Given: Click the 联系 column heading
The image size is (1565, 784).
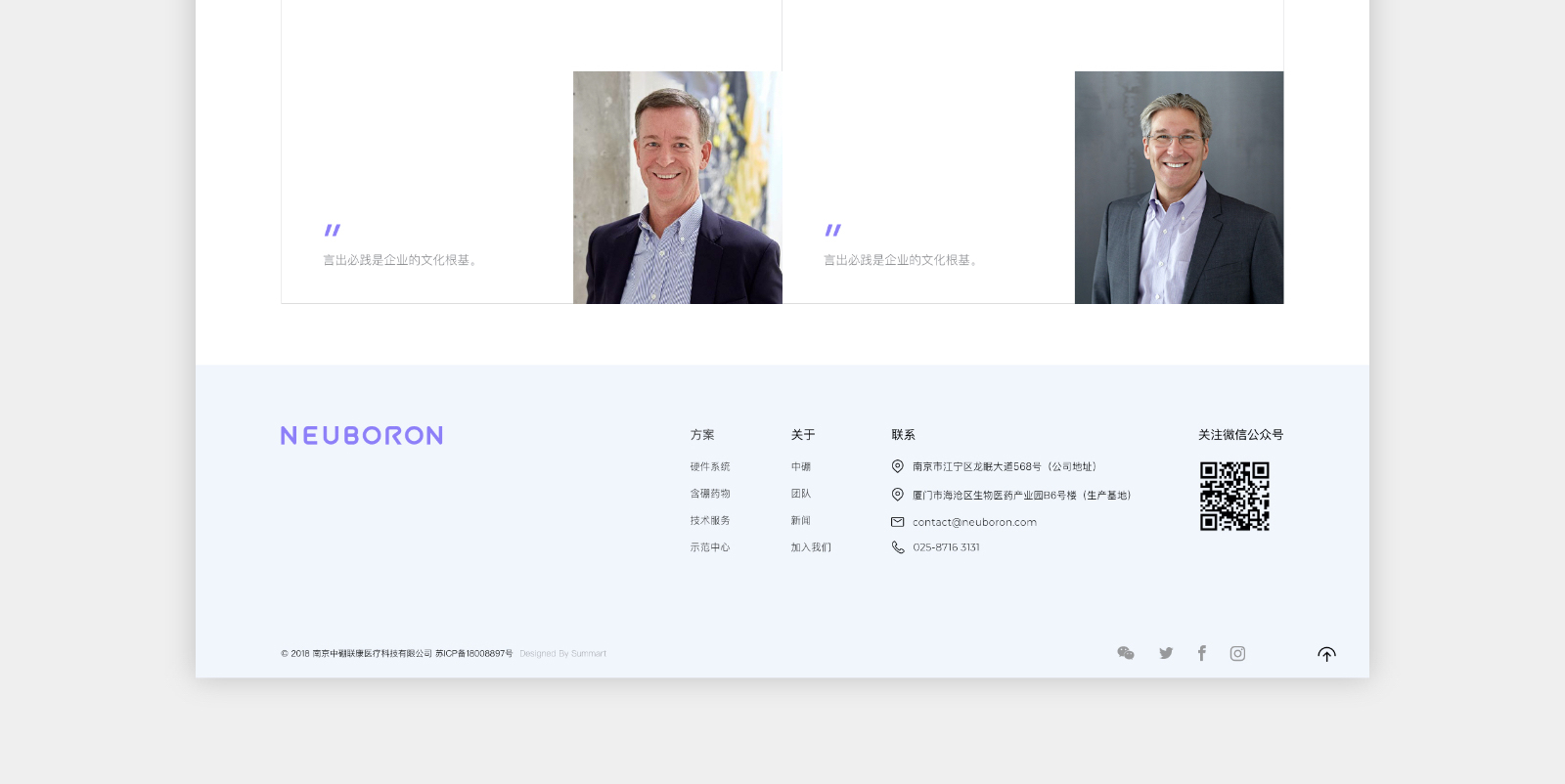Looking at the screenshot, I should coord(903,434).
